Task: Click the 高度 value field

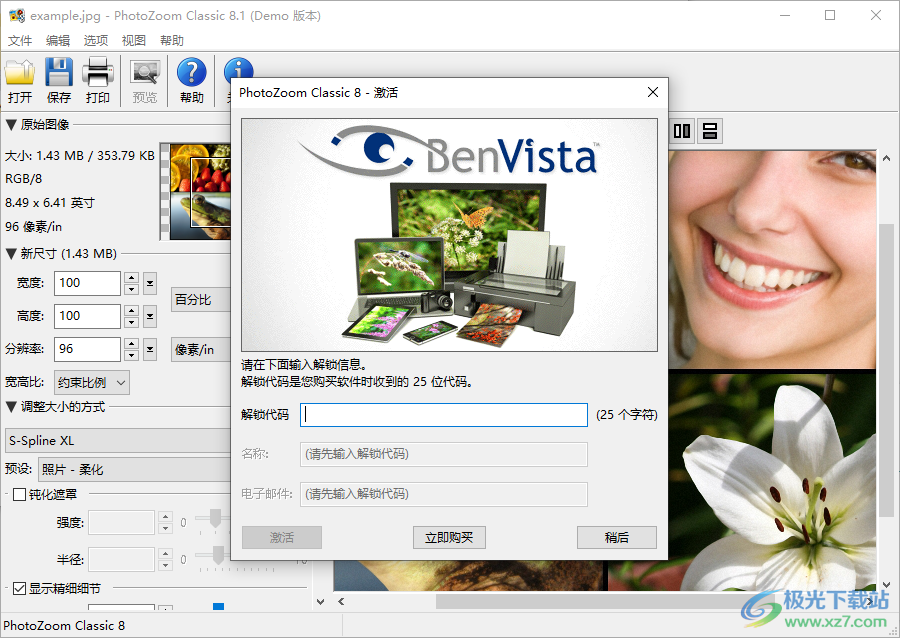Action: (87, 316)
